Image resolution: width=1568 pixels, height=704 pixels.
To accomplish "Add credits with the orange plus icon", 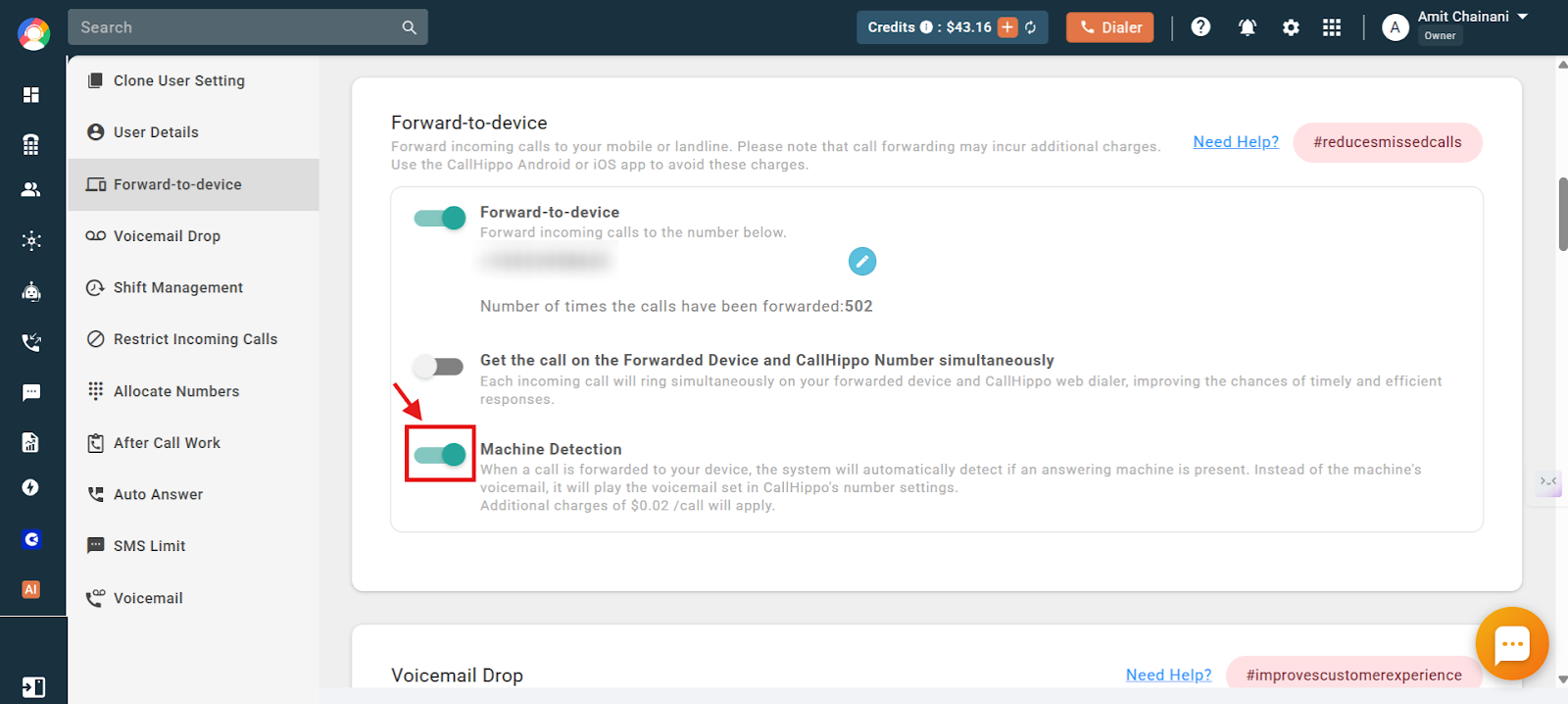I will pyautogui.click(x=1007, y=27).
